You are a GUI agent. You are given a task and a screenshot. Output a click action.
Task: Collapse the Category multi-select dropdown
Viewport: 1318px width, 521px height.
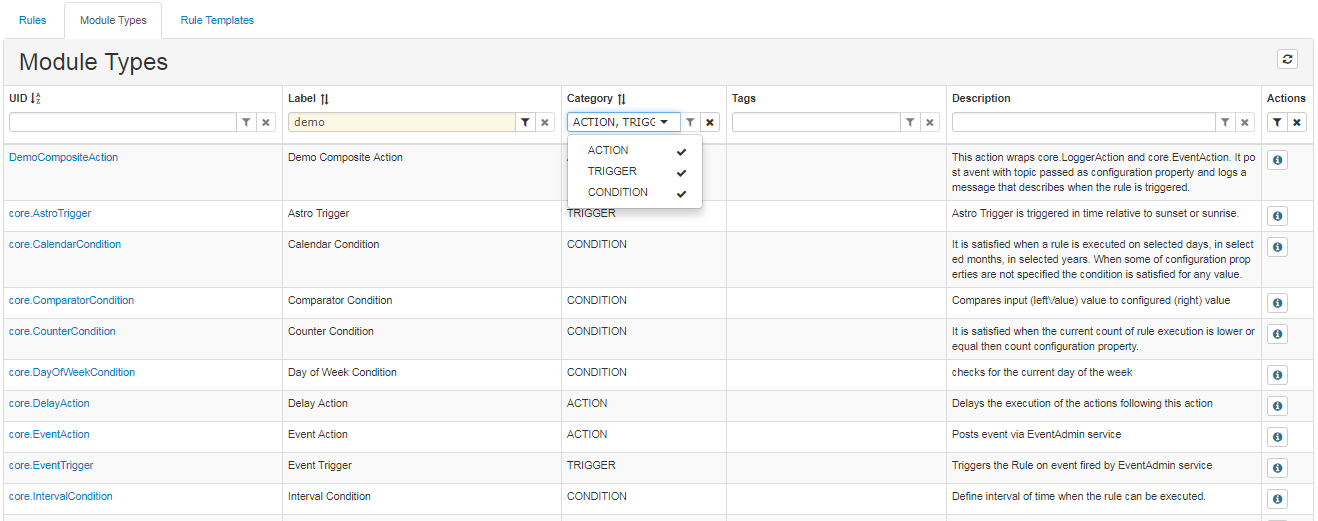point(624,122)
